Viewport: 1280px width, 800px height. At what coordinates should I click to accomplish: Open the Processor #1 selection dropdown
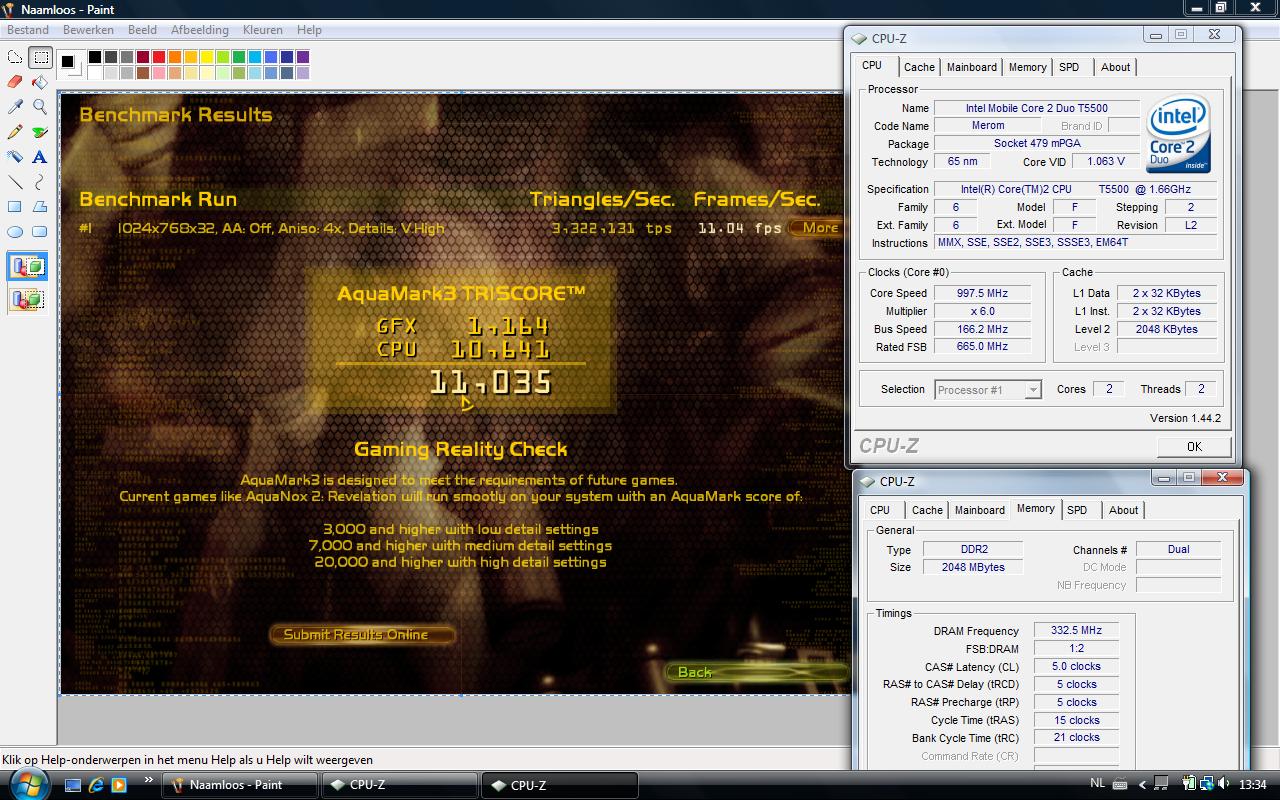click(988, 390)
